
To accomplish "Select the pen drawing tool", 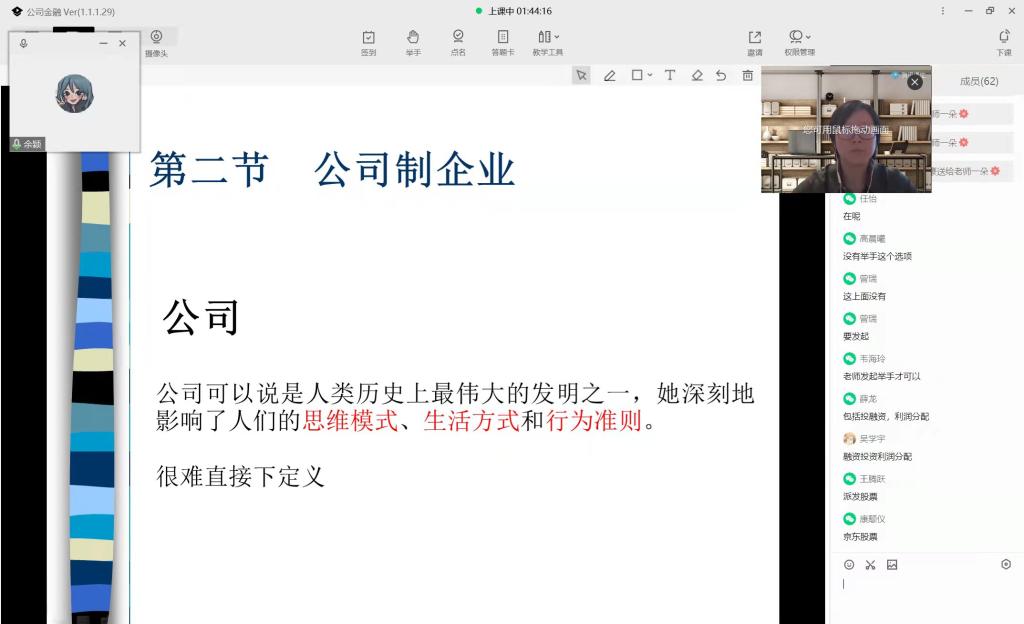I will point(609,75).
